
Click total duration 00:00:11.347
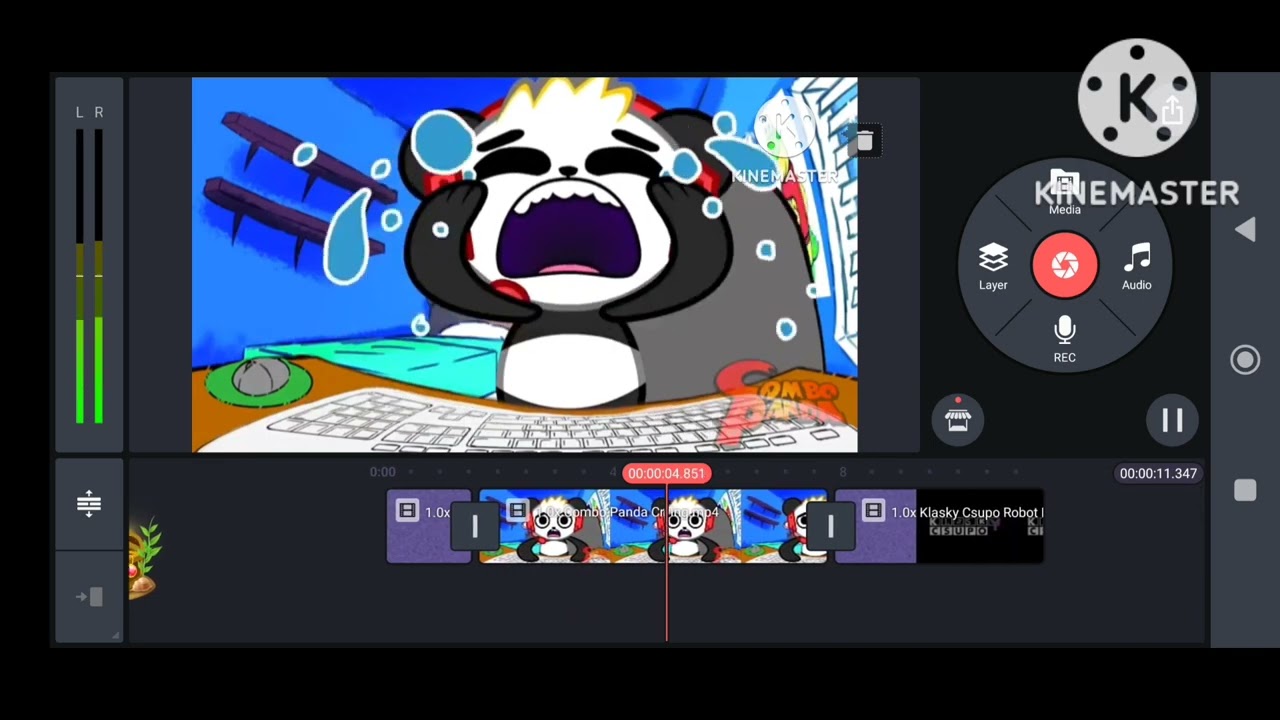point(1158,473)
